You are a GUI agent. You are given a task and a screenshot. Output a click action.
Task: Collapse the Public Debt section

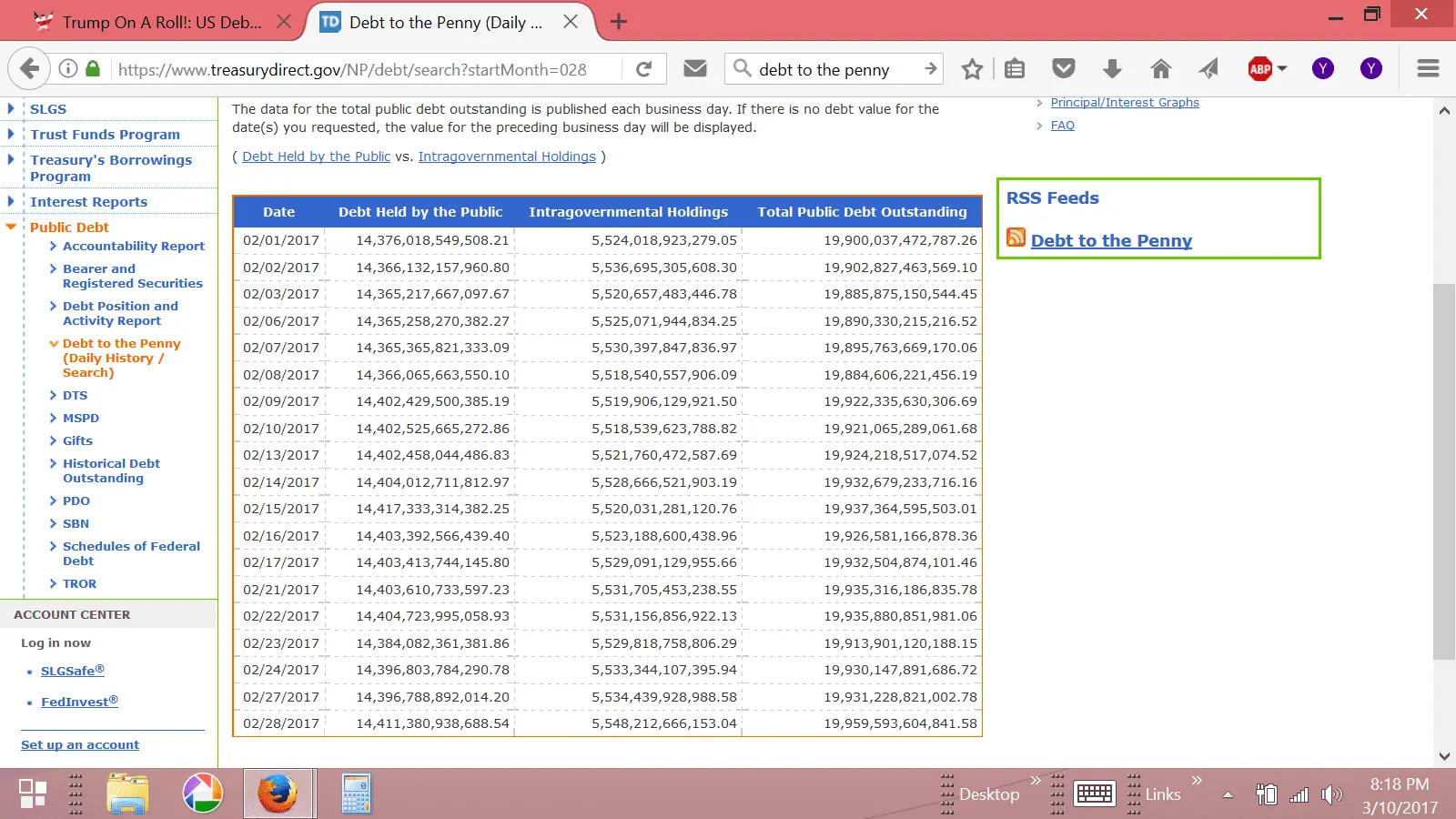[11, 227]
